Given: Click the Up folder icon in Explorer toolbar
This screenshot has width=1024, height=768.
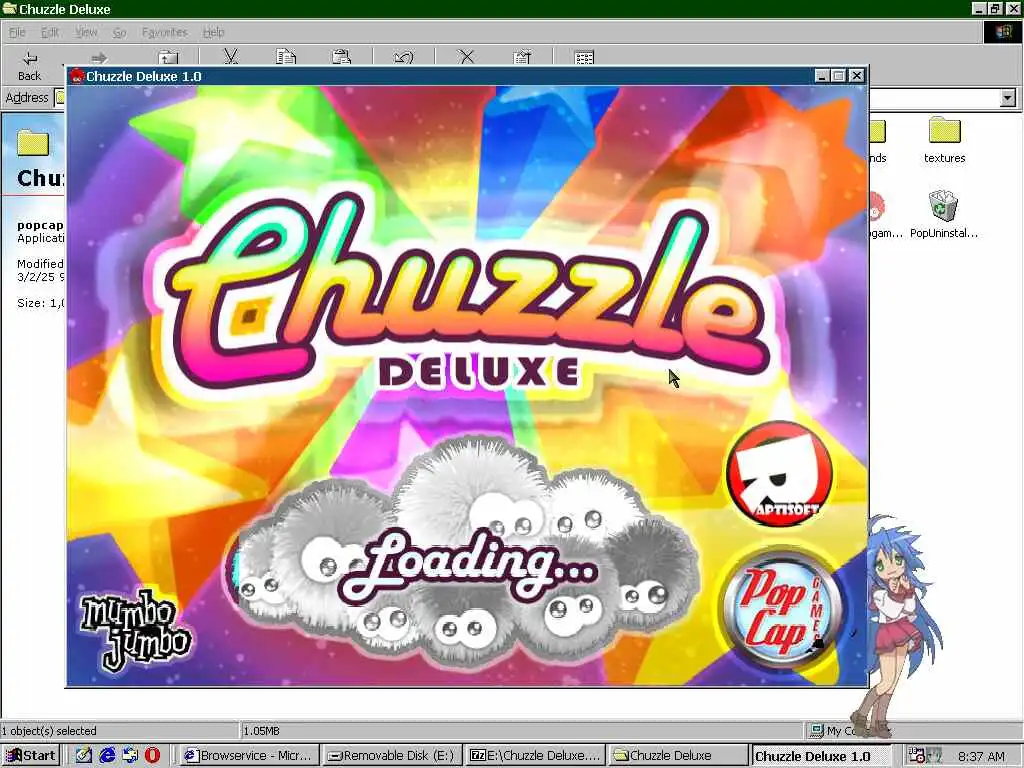Looking at the screenshot, I should (x=168, y=58).
